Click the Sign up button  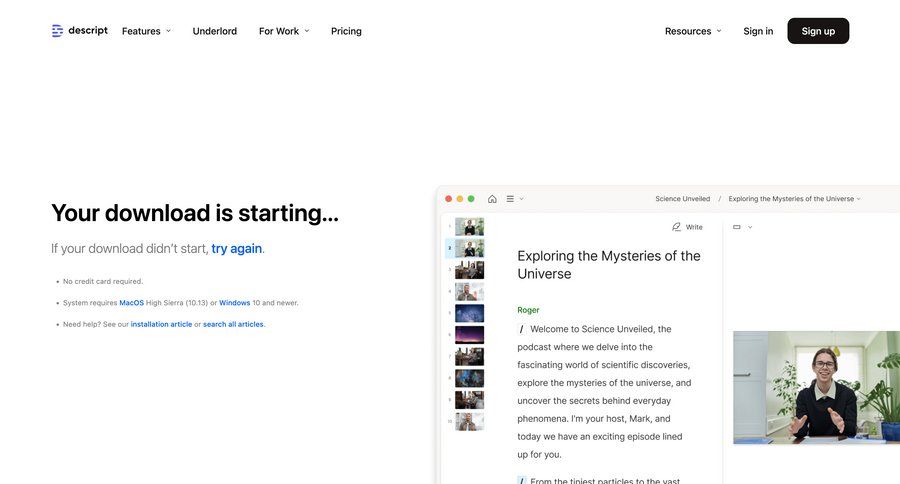point(818,31)
